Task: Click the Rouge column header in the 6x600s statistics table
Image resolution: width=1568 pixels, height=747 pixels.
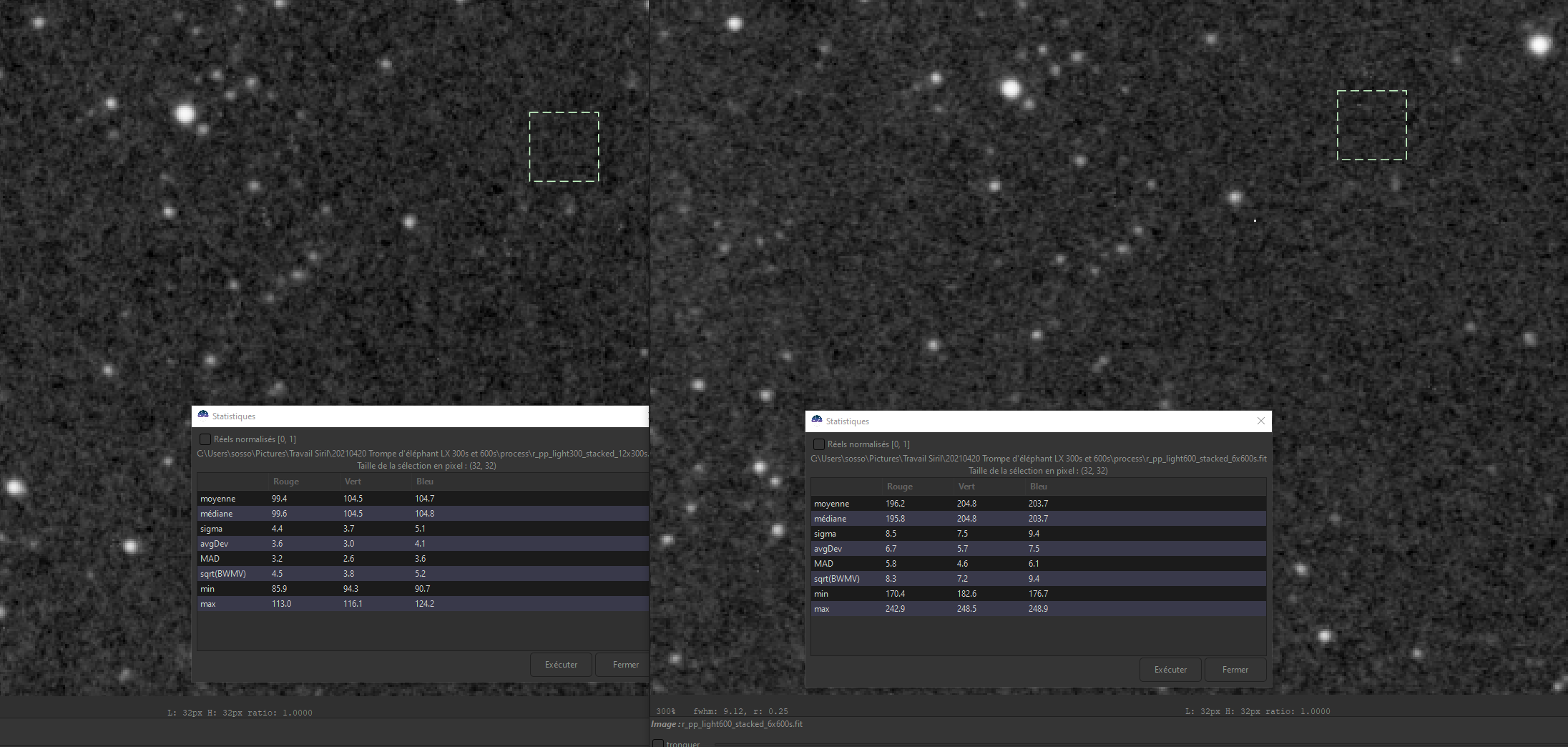Action: 900,487
